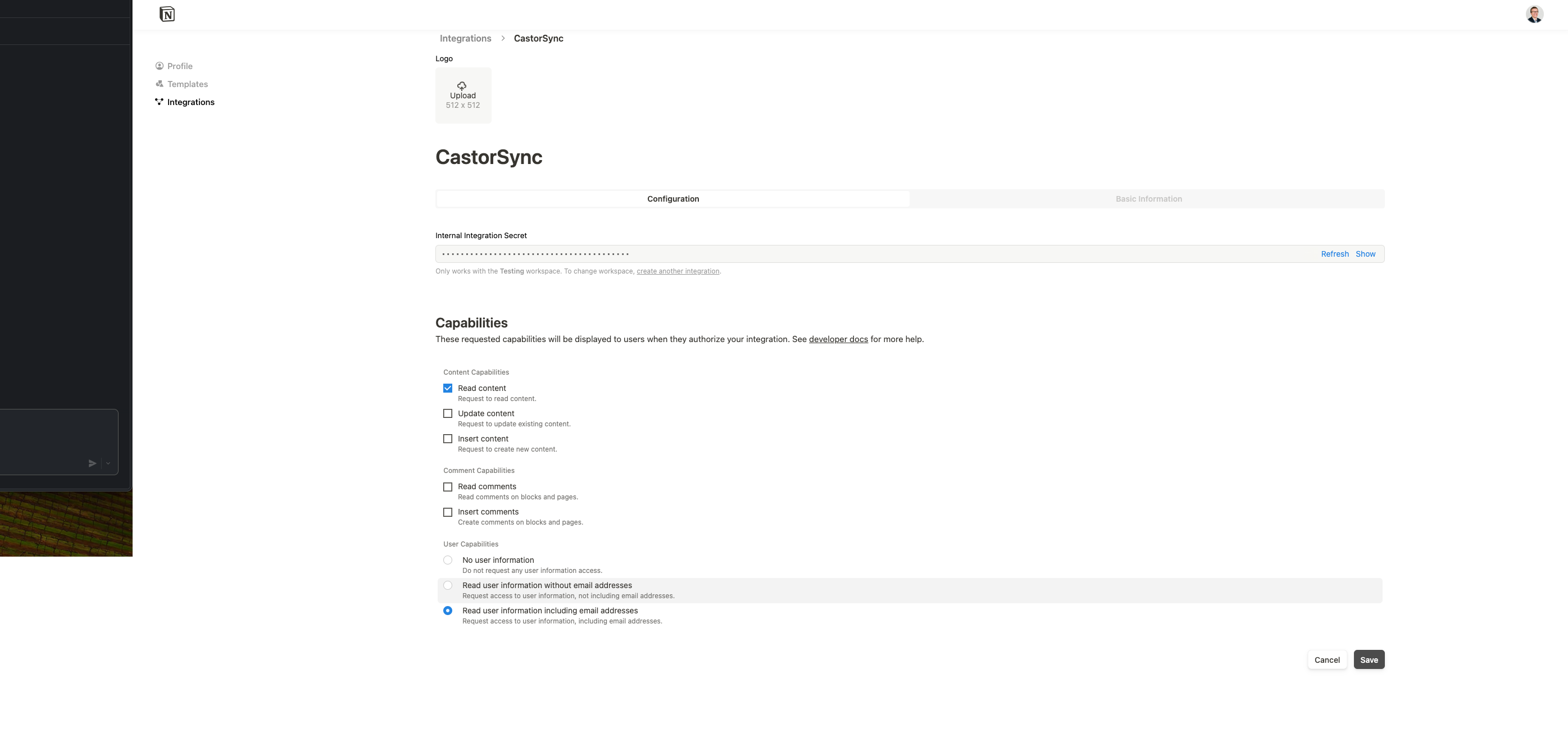Expand the send options dropdown arrow

point(108,463)
